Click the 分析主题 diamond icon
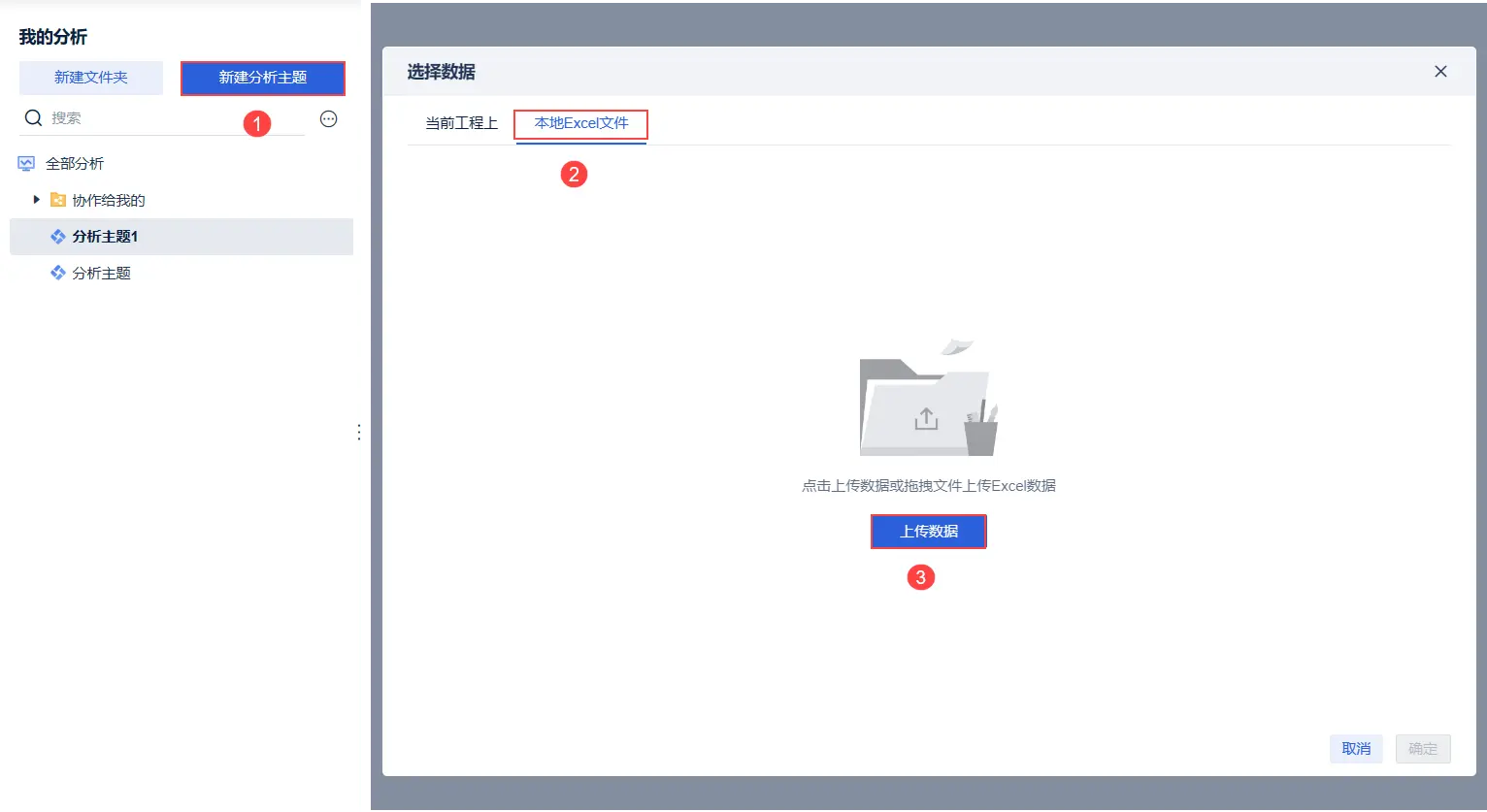This screenshot has height=812, width=1487. 58,274
